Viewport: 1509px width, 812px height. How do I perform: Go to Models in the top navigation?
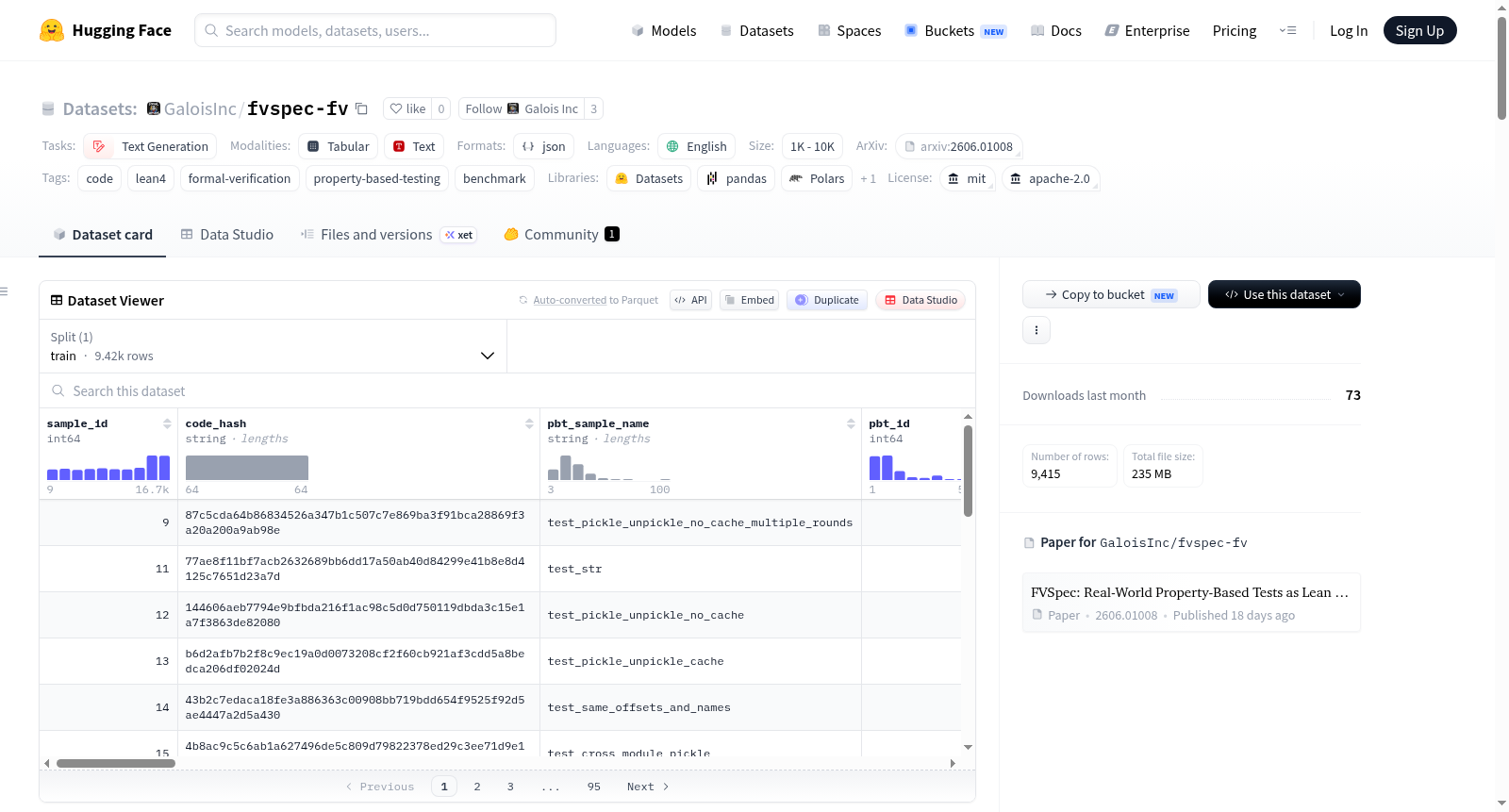pos(664,30)
